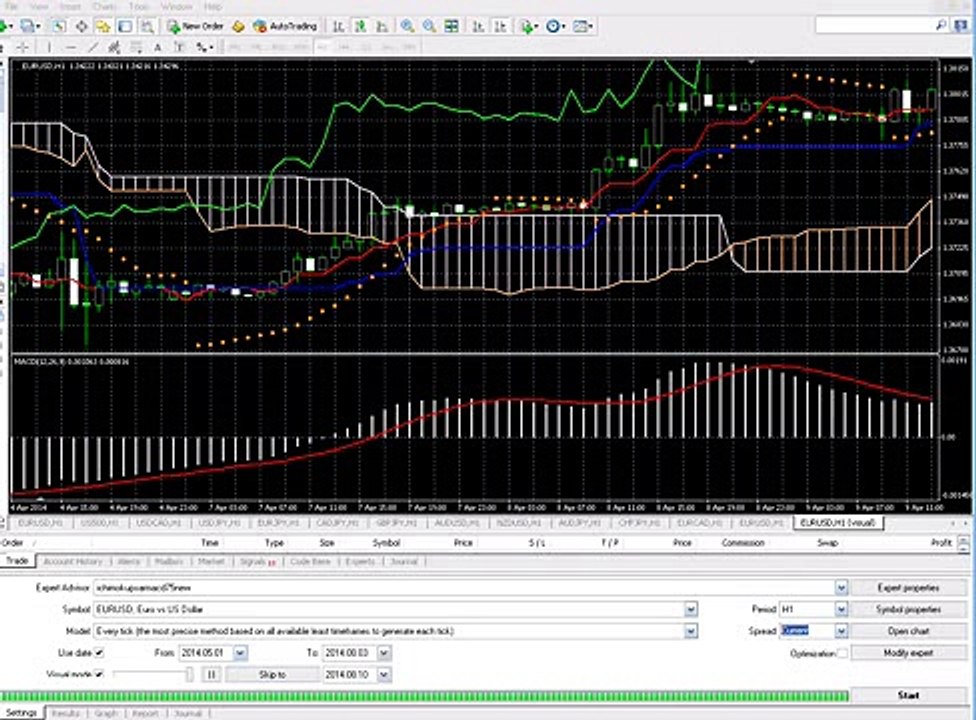Enable chart auto scroll icon
976x720 pixels.
point(478,26)
